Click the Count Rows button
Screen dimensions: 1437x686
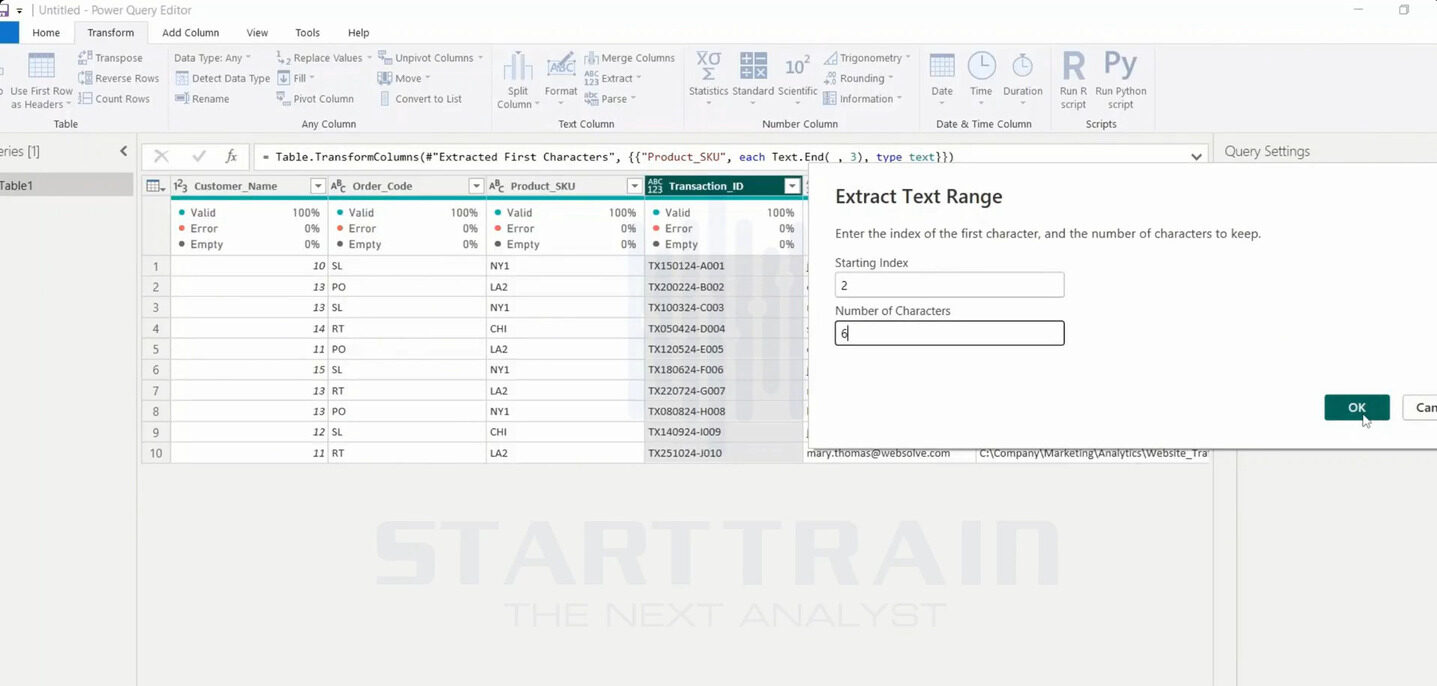click(114, 99)
